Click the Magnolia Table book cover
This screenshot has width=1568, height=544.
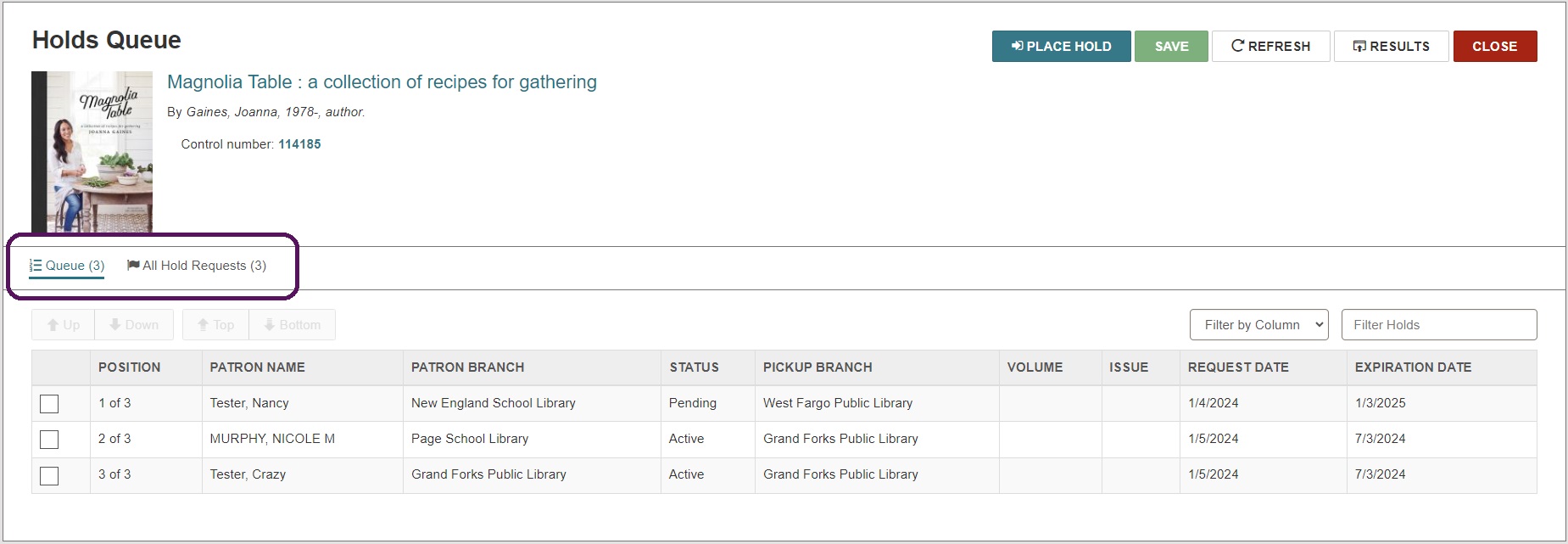[92, 152]
